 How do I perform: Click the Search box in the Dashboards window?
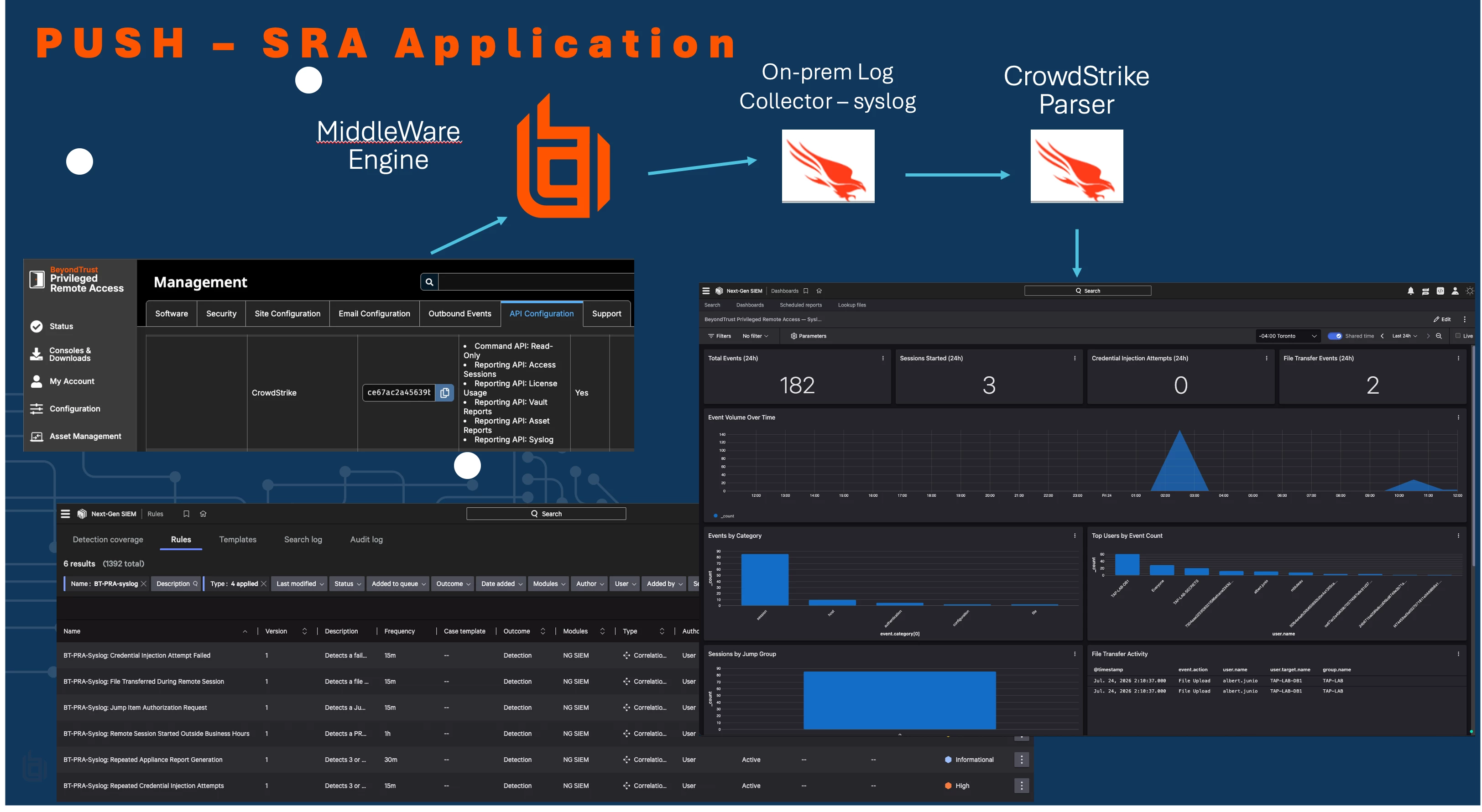point(1087,291)
